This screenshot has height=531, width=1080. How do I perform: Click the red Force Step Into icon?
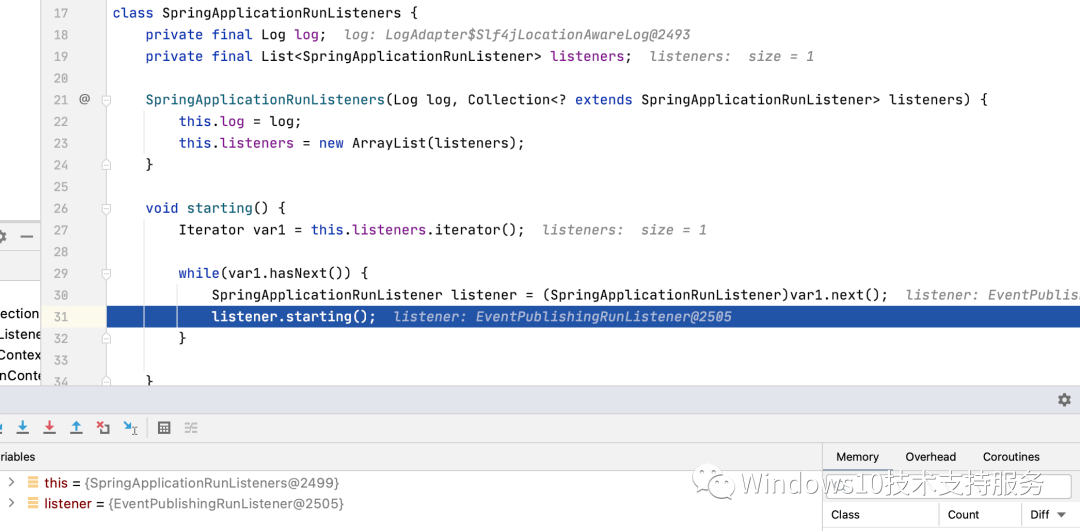coord(50,428)
